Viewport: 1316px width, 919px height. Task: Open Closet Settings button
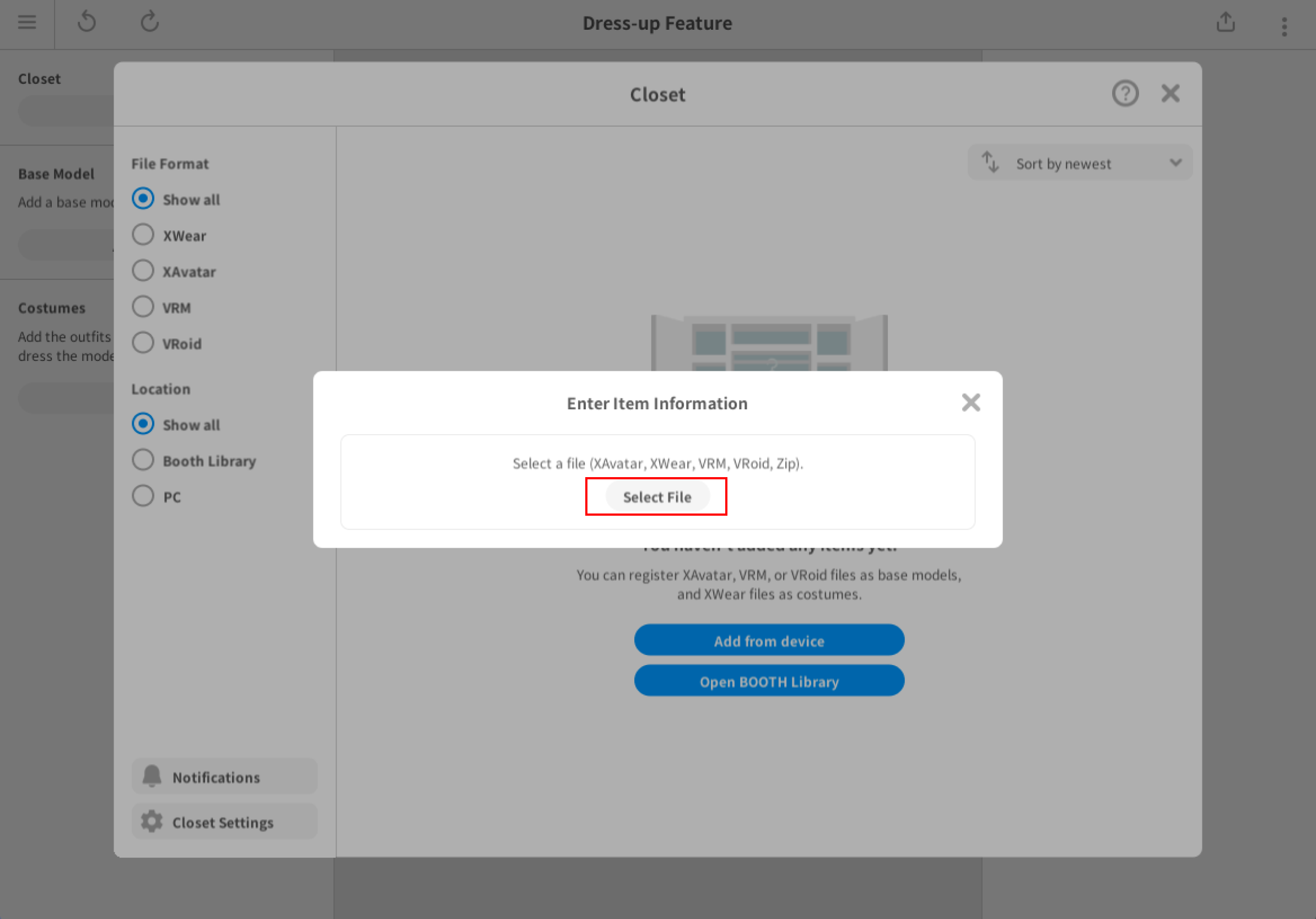pyautogui.click(x=224, y=822)
